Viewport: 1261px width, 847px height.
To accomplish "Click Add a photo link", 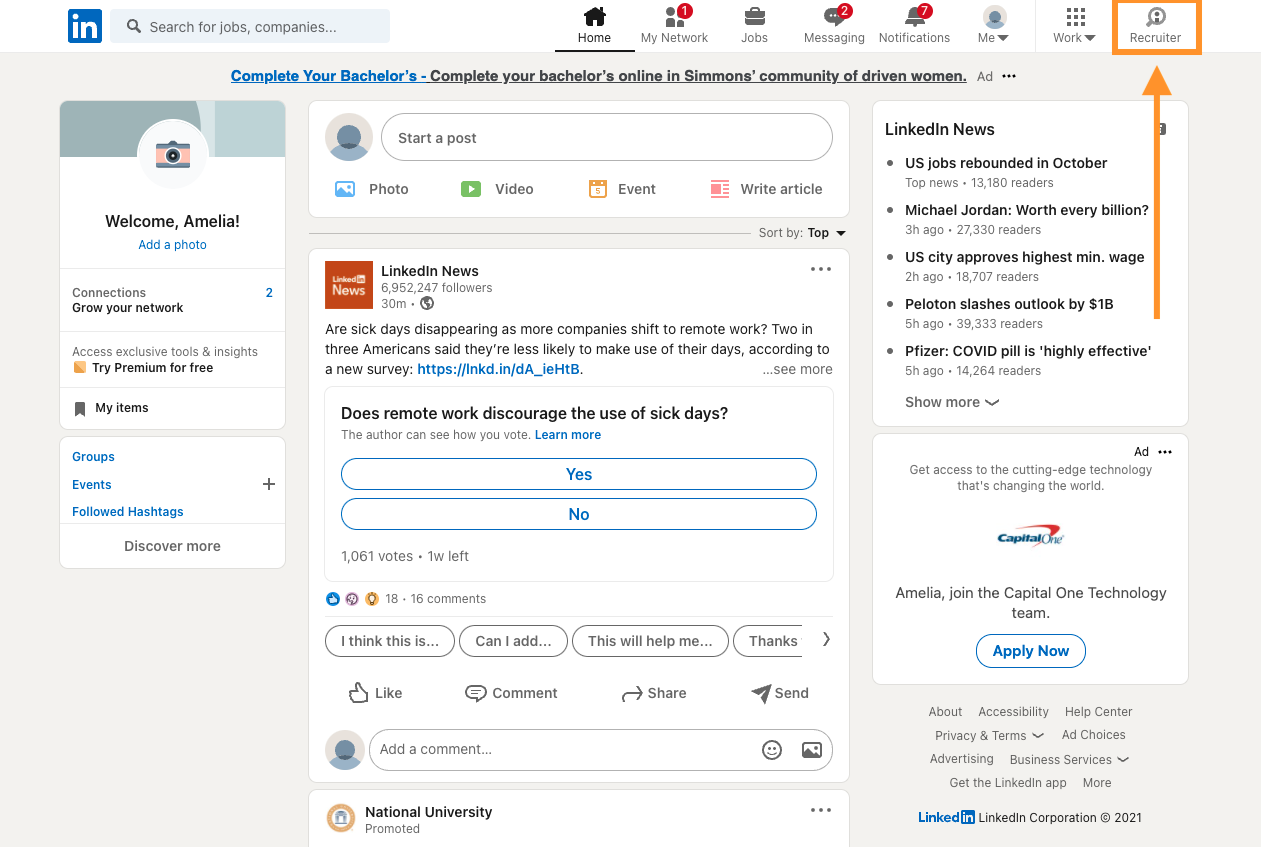I will 172,245.
